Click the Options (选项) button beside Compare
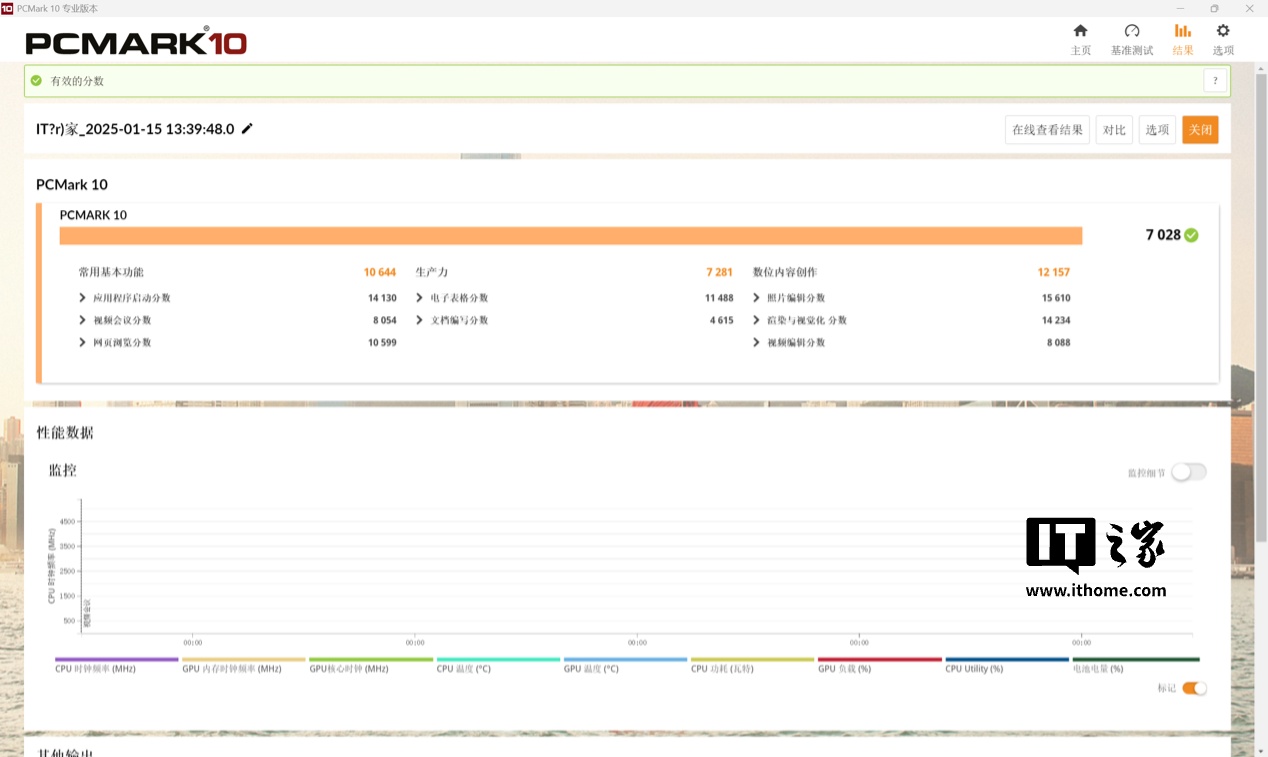This screenshot has height=757, width=1268. coord(1157,130)
